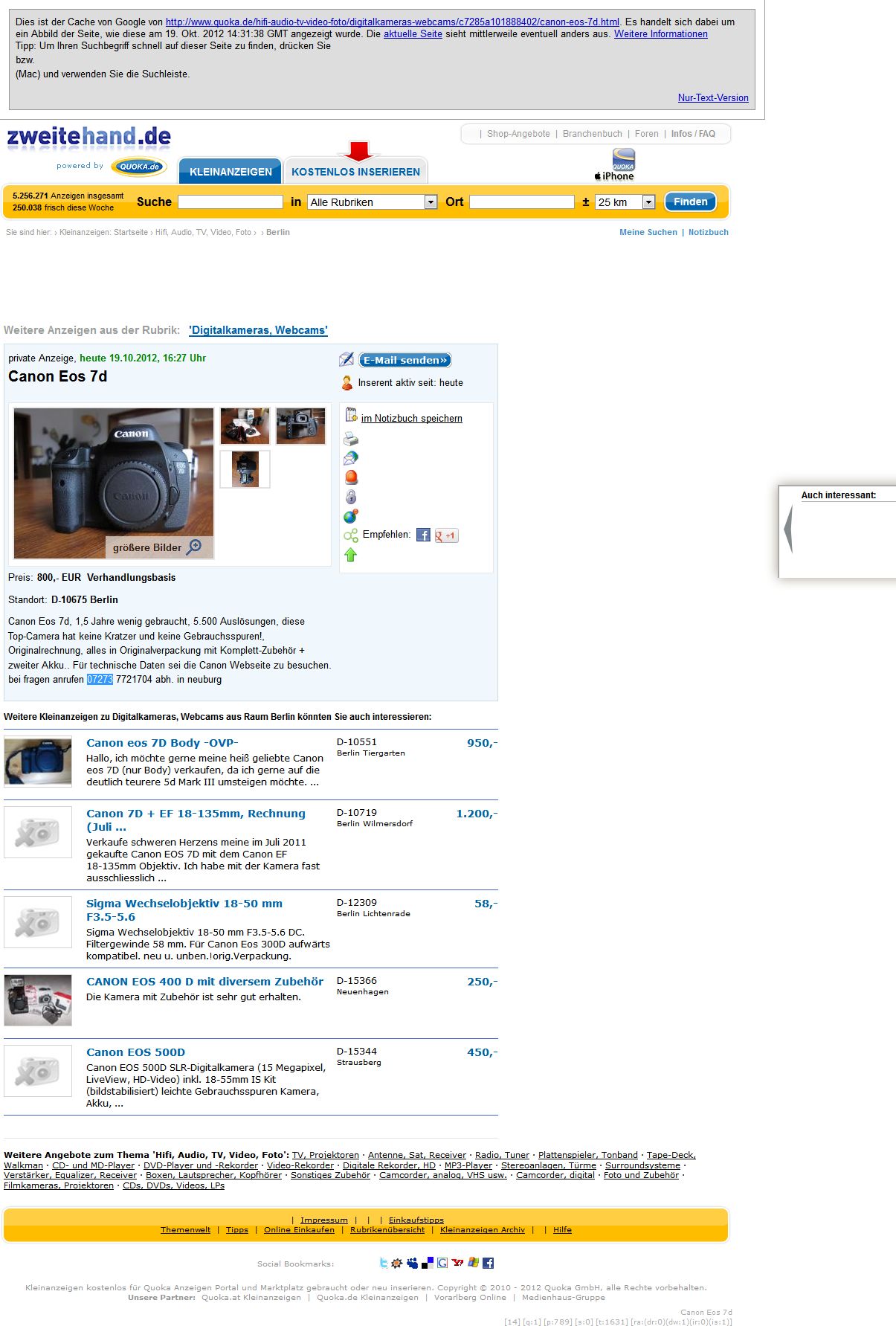Click the left arrow on Auch interessant panel
The image size is (896, 1326).
(788, 530)
